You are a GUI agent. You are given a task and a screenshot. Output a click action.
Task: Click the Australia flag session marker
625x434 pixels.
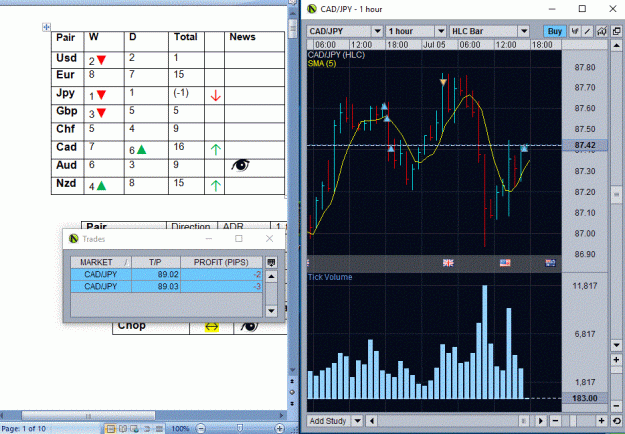tap(550, 263)
